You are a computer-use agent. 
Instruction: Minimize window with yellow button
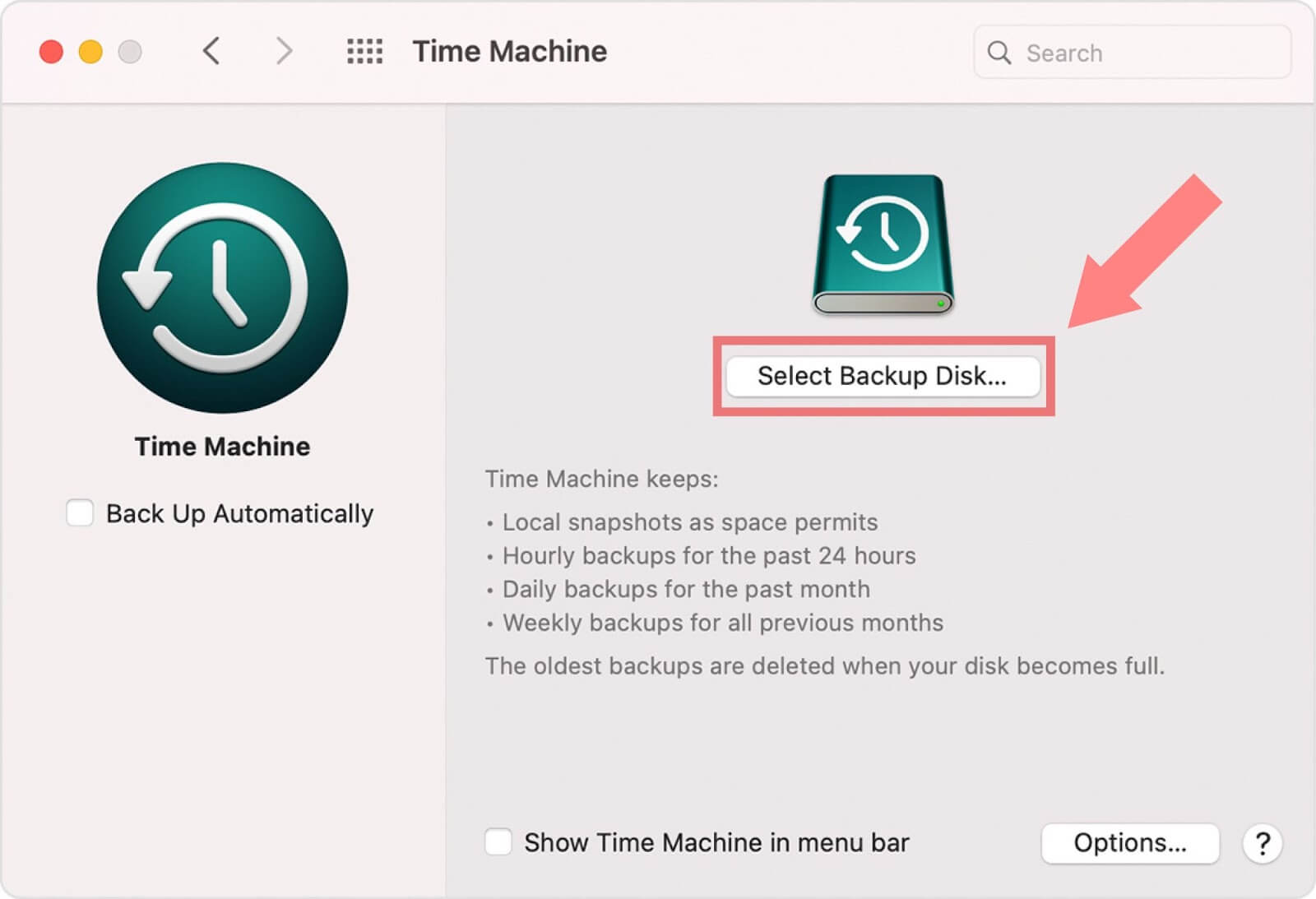point(90,52)
